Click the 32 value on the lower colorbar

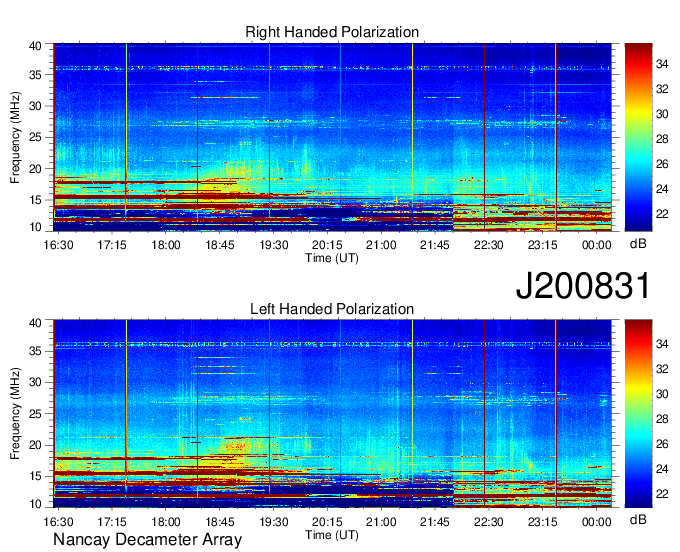point(662,369)
